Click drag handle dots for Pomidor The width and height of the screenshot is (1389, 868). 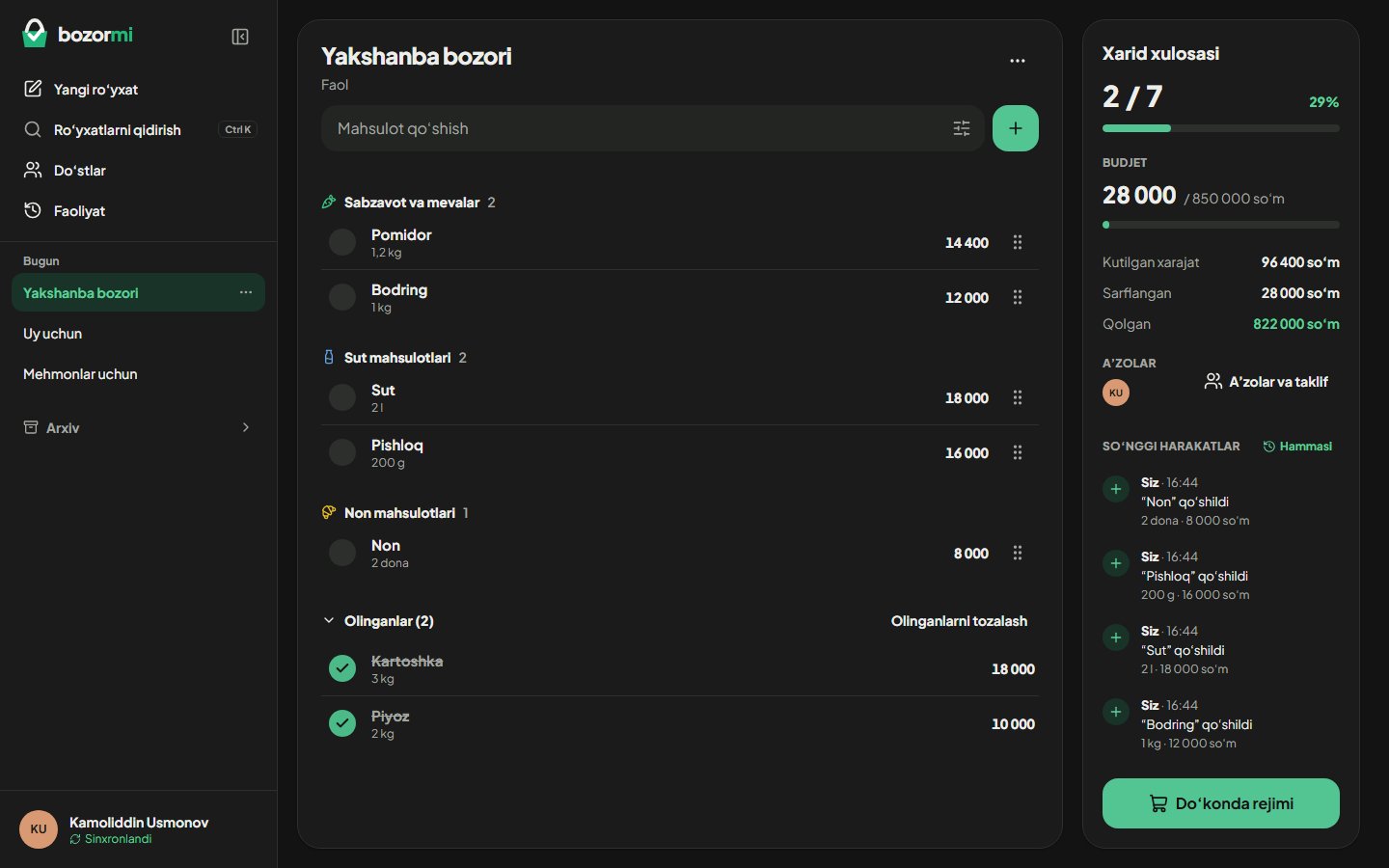coord(1017,242)
